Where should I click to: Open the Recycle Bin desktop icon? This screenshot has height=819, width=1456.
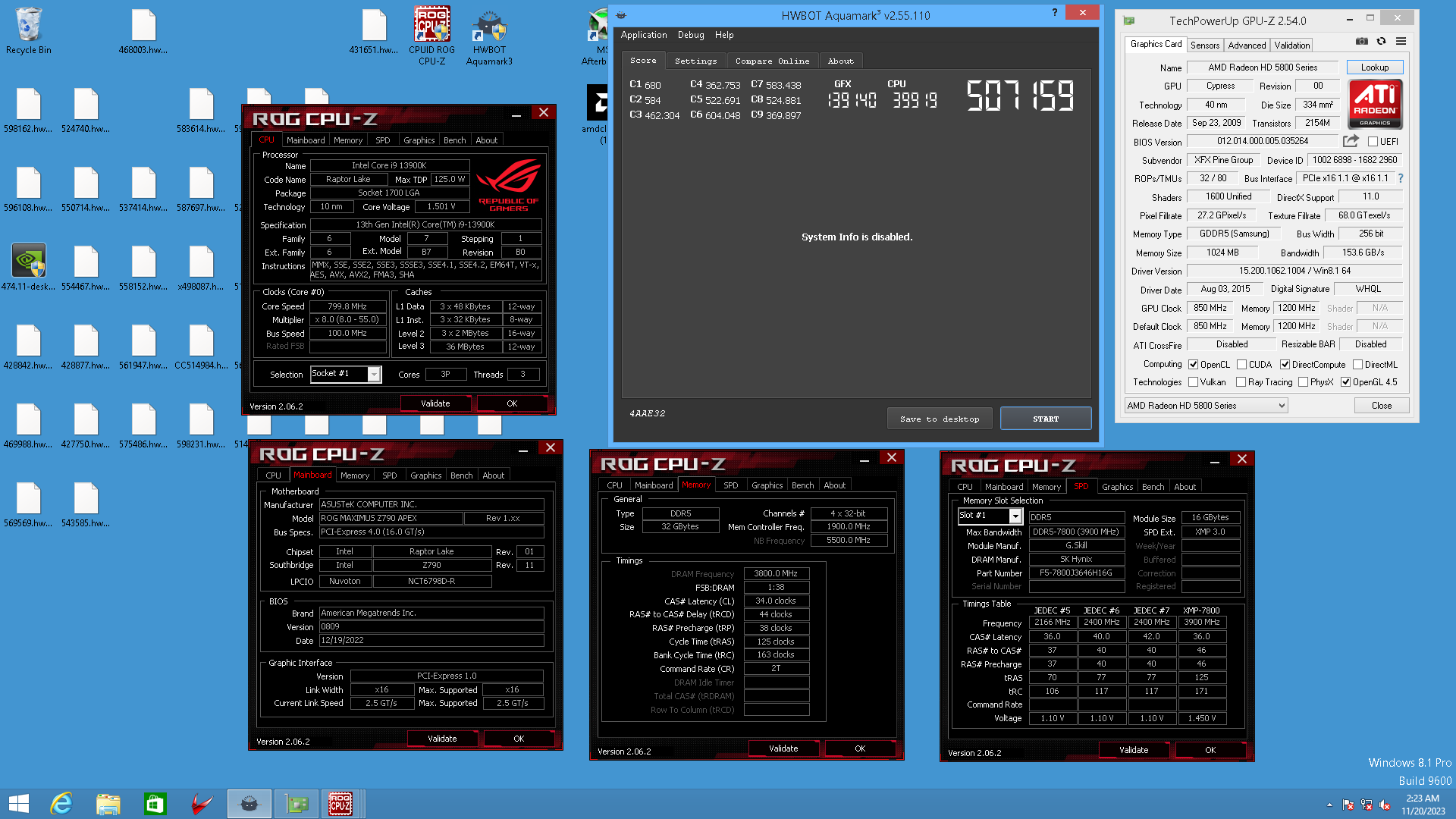tap(29, 32)
